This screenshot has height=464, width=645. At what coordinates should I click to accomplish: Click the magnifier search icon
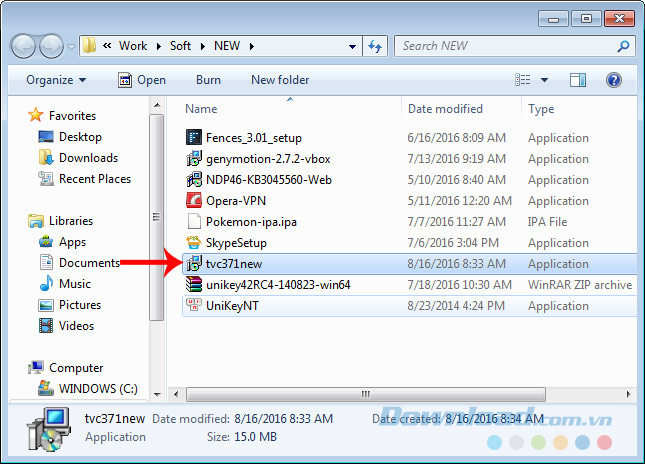click(x=623, y=46)
